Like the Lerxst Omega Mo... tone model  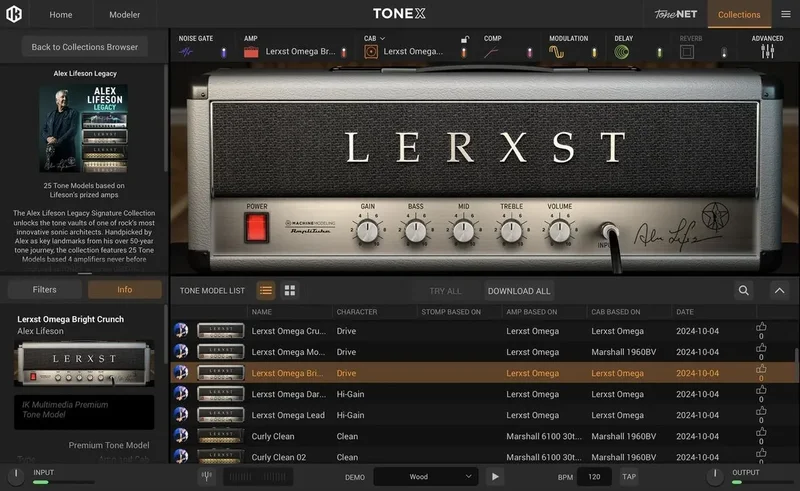coord(761,348)
